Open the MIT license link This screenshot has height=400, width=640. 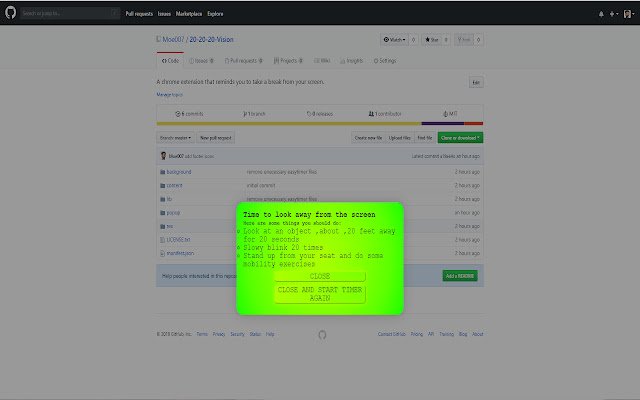450,114
